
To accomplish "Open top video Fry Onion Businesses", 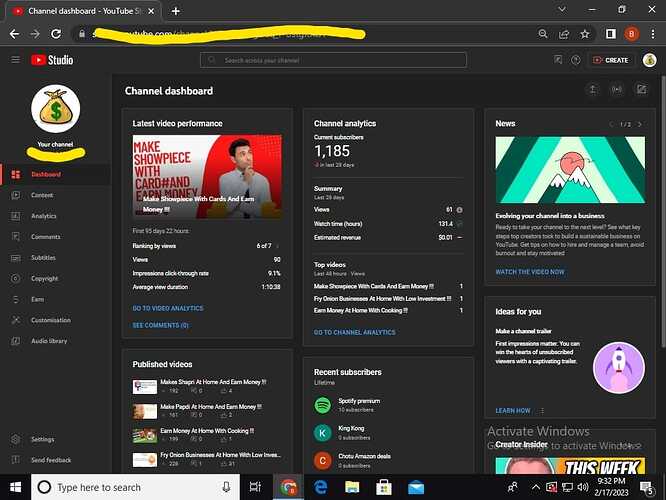I will point(382,299).
